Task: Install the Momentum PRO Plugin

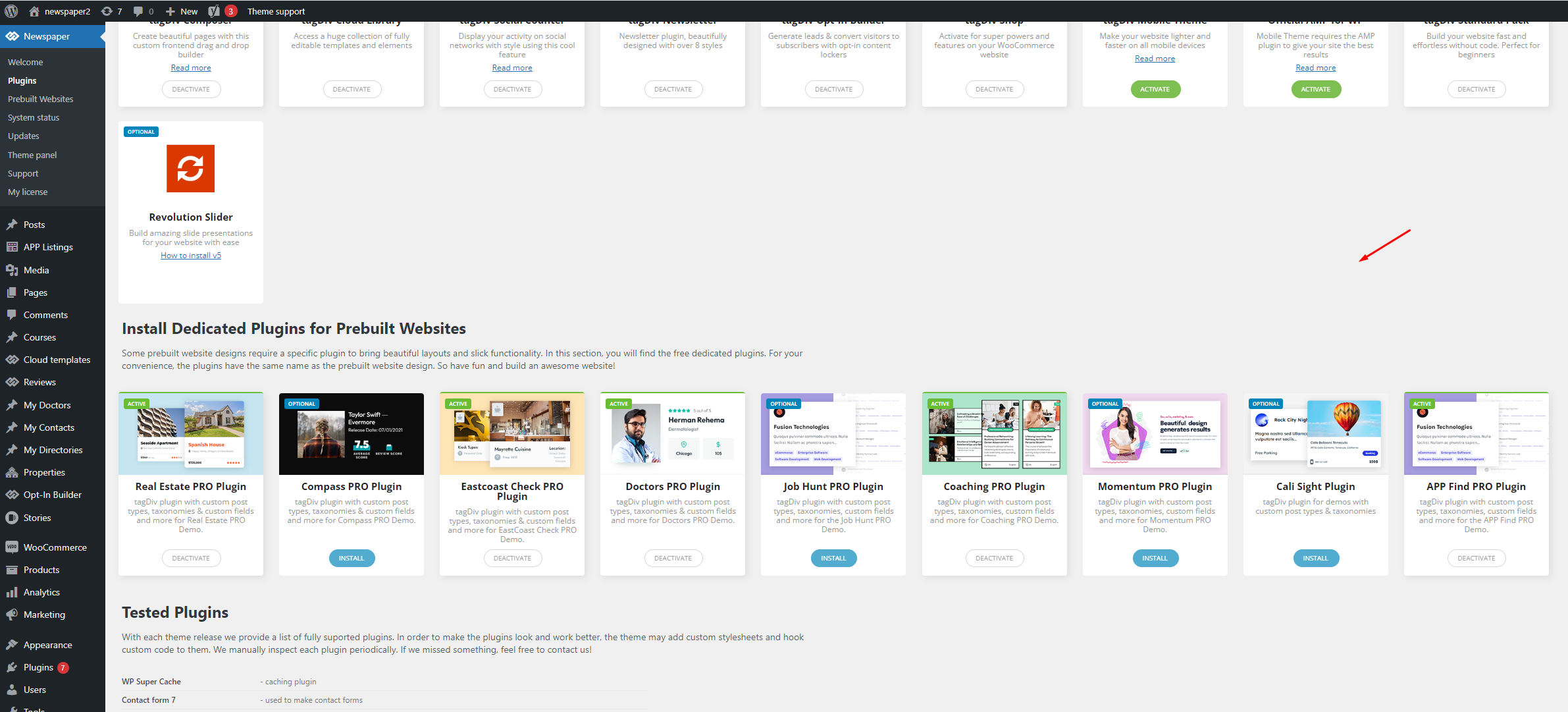Action: [x=1155, y=558]
